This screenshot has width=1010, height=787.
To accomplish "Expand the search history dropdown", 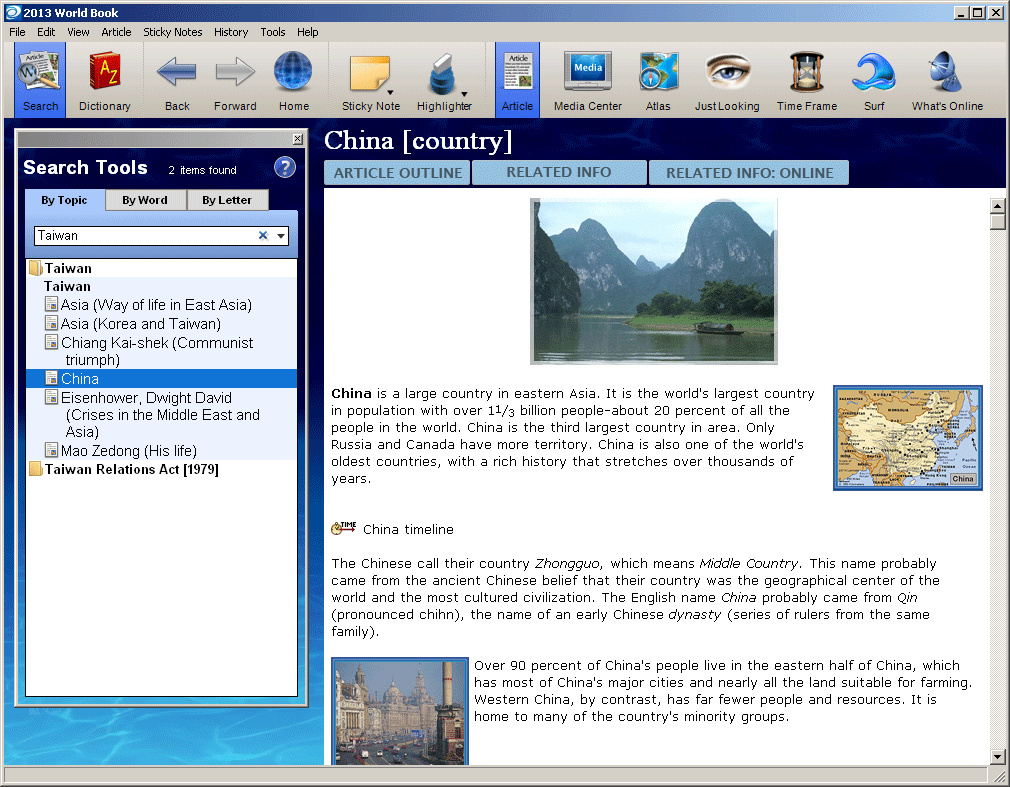I will [x=281, y=236].
